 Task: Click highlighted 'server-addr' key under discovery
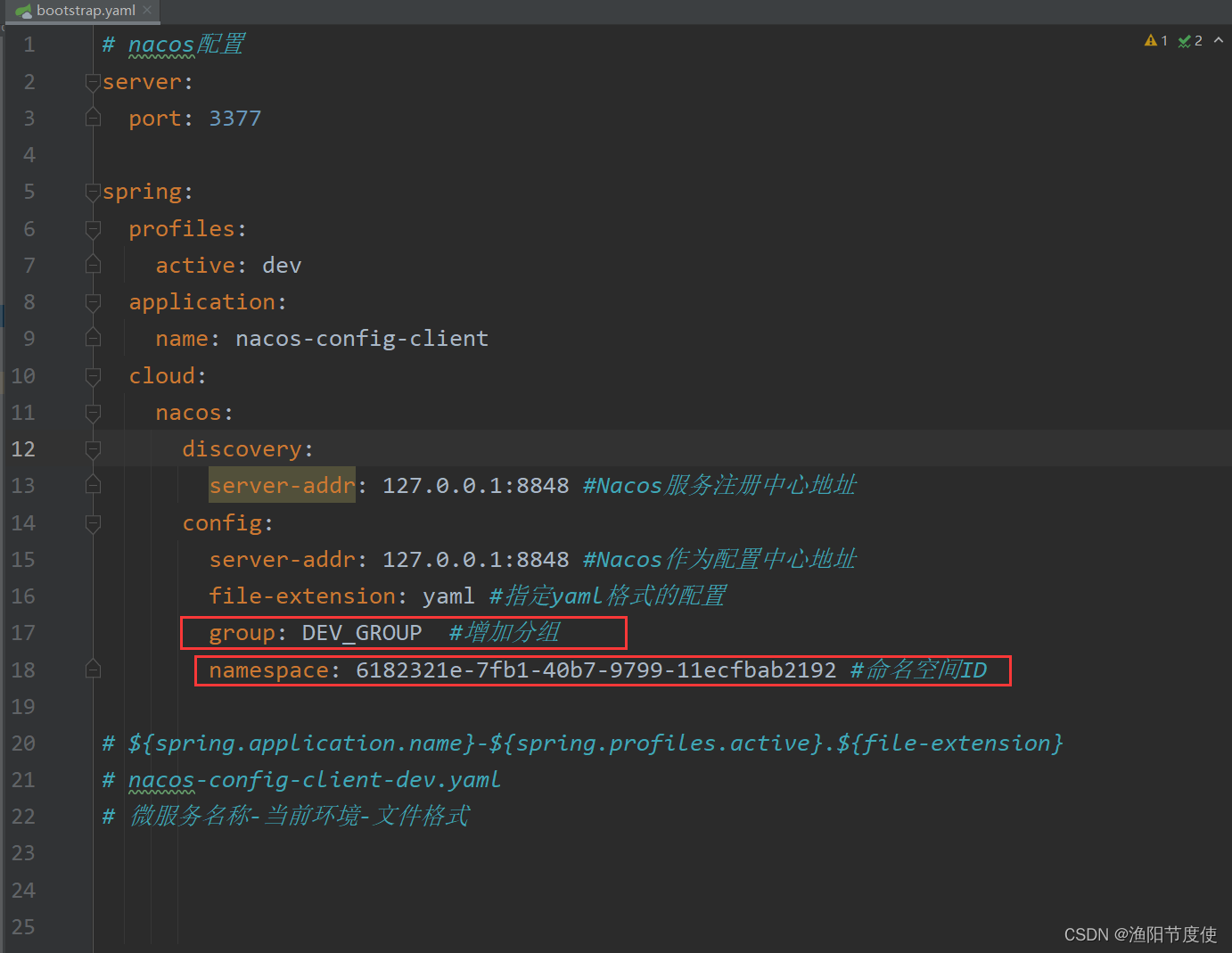click(x=282, y=486)
